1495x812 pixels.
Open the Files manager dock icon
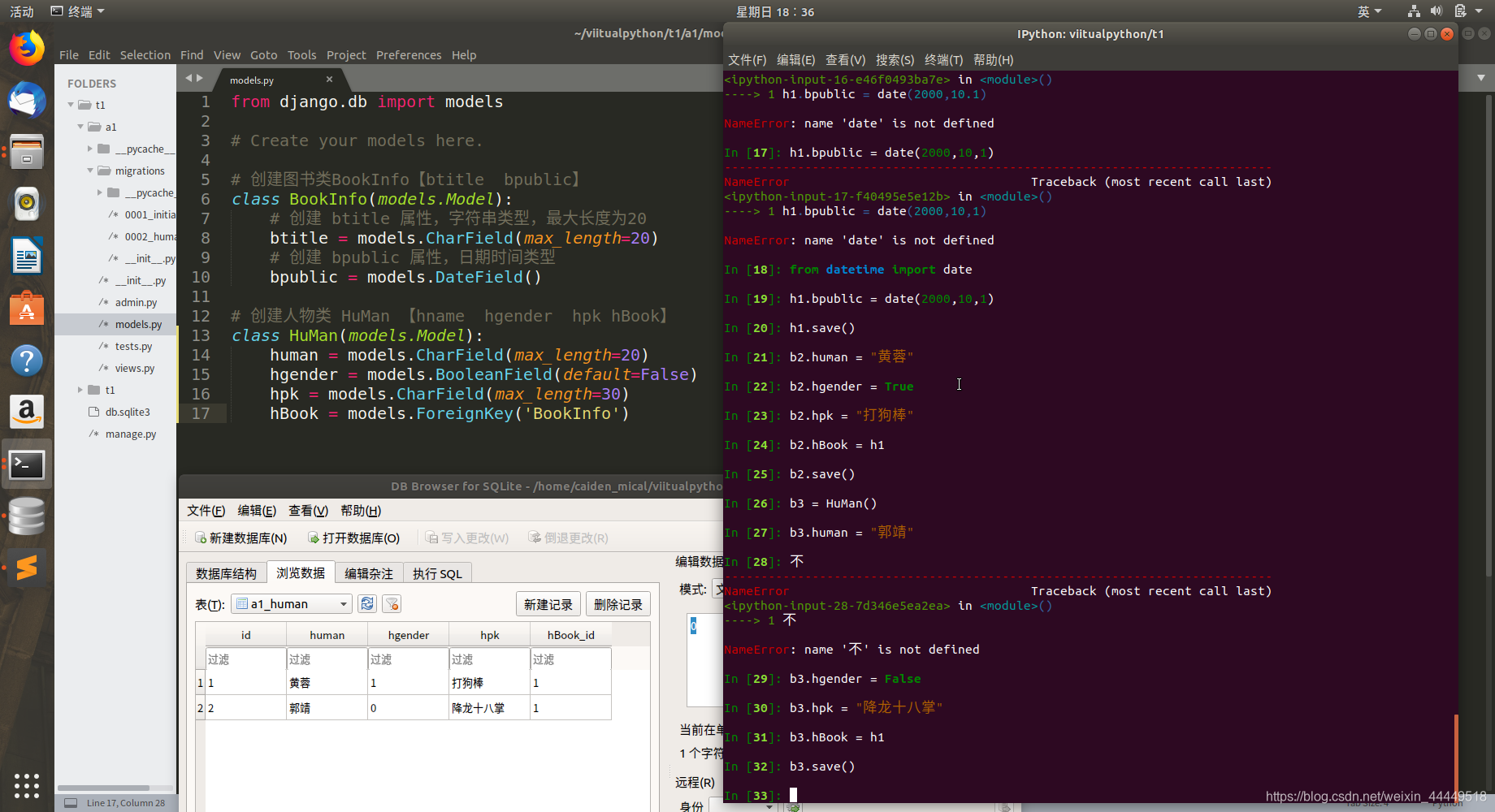tap(27, 152)
